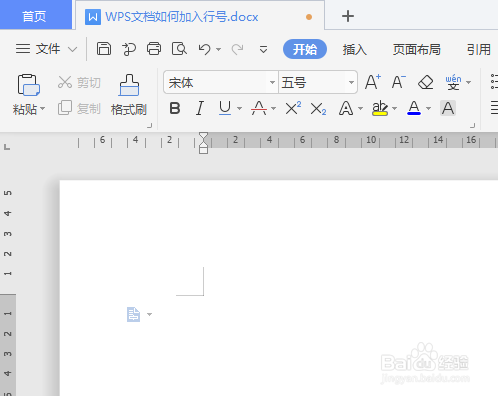Open highlight color dropdown arrow
Viewport: 498px width, 396px height.
[x=395, y=108]
